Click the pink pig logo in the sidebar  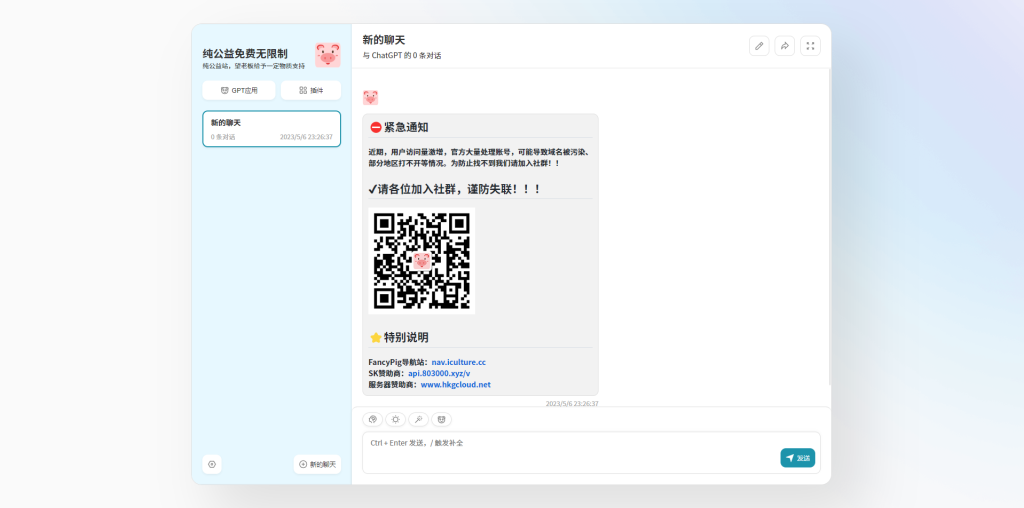(328, 55)
